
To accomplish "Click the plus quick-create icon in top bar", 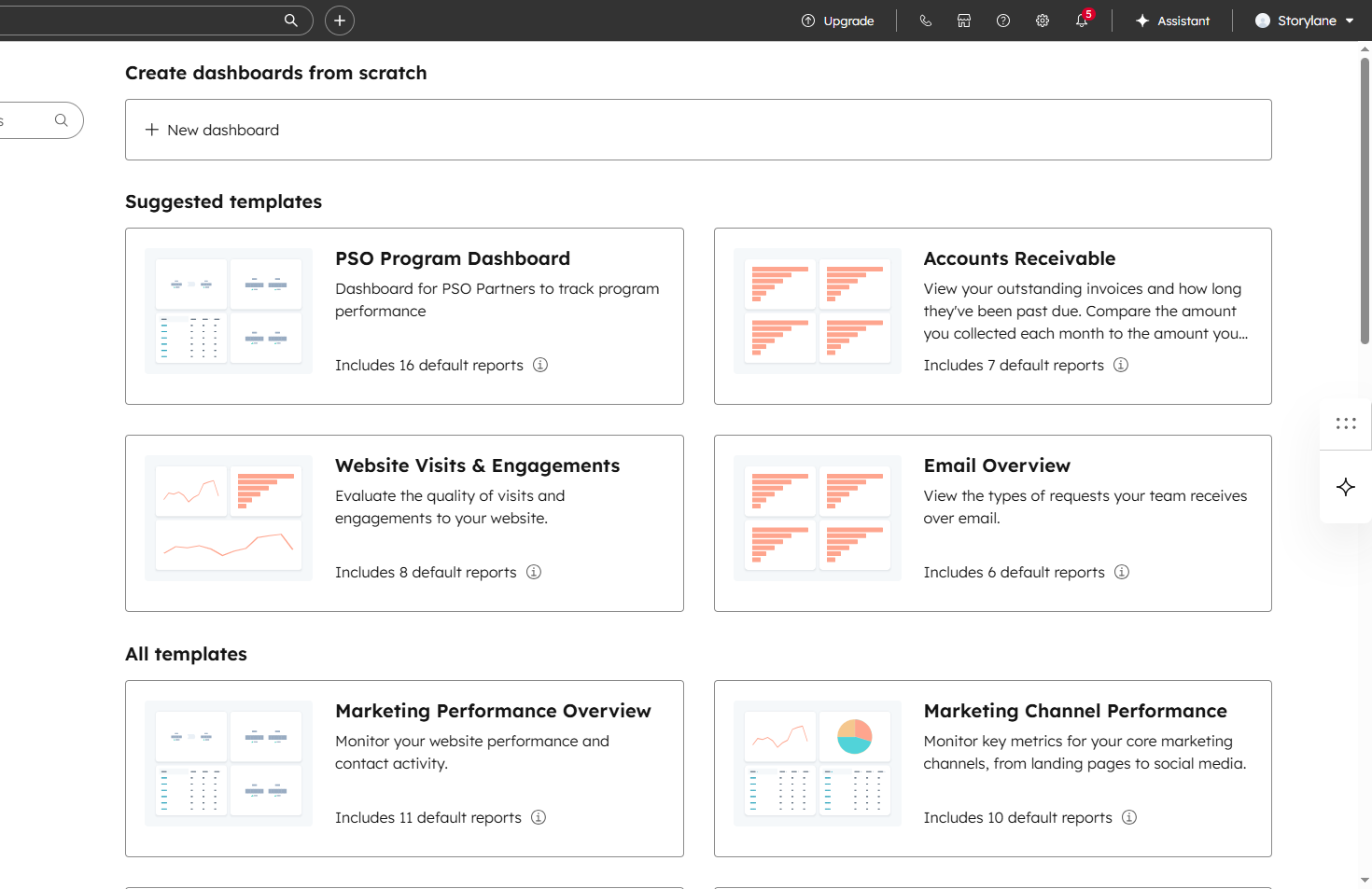I will [340, 21].
